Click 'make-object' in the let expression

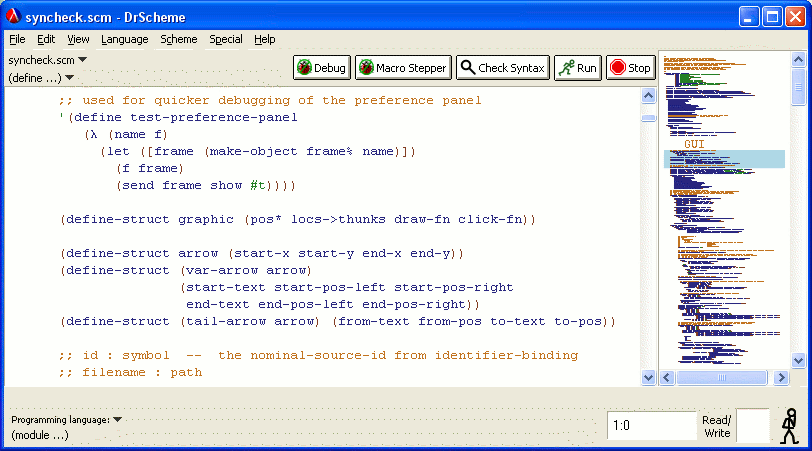coord(253,152)
